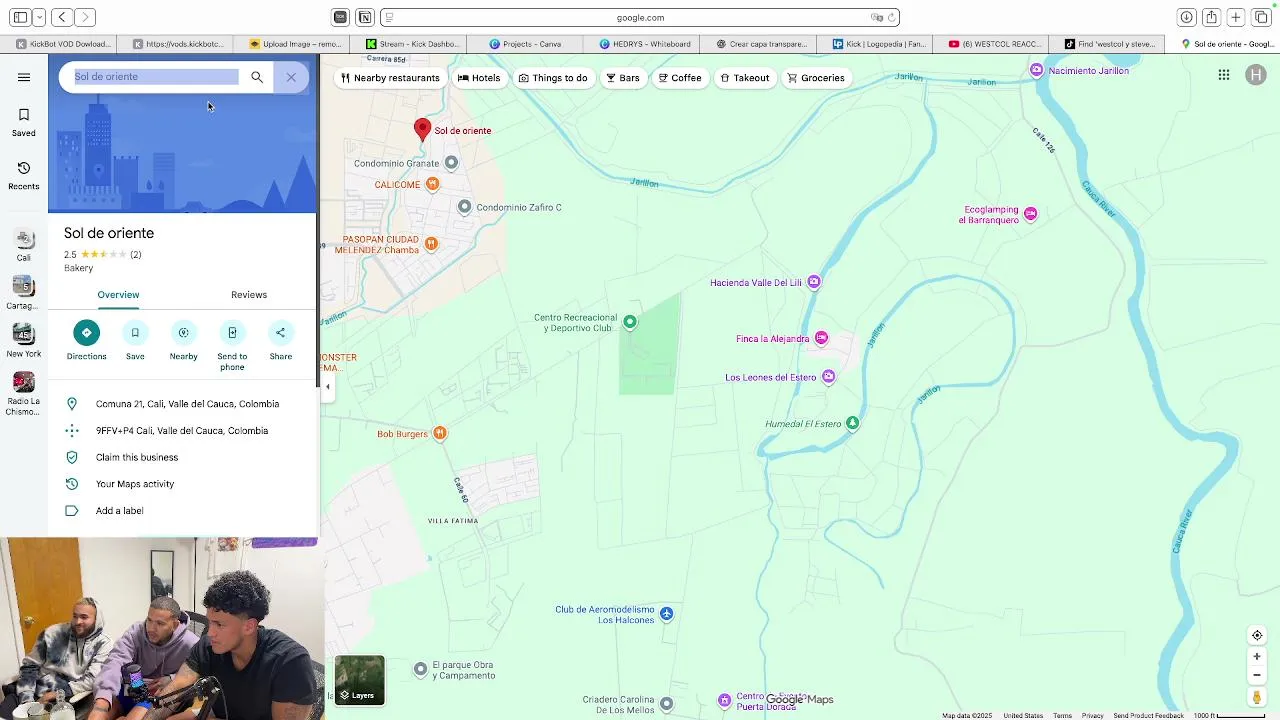Select Bob Burgers restaurant marker
The width and height of the screenshot is (1280, 720).
pyautogui.click(x=440, y=433)
